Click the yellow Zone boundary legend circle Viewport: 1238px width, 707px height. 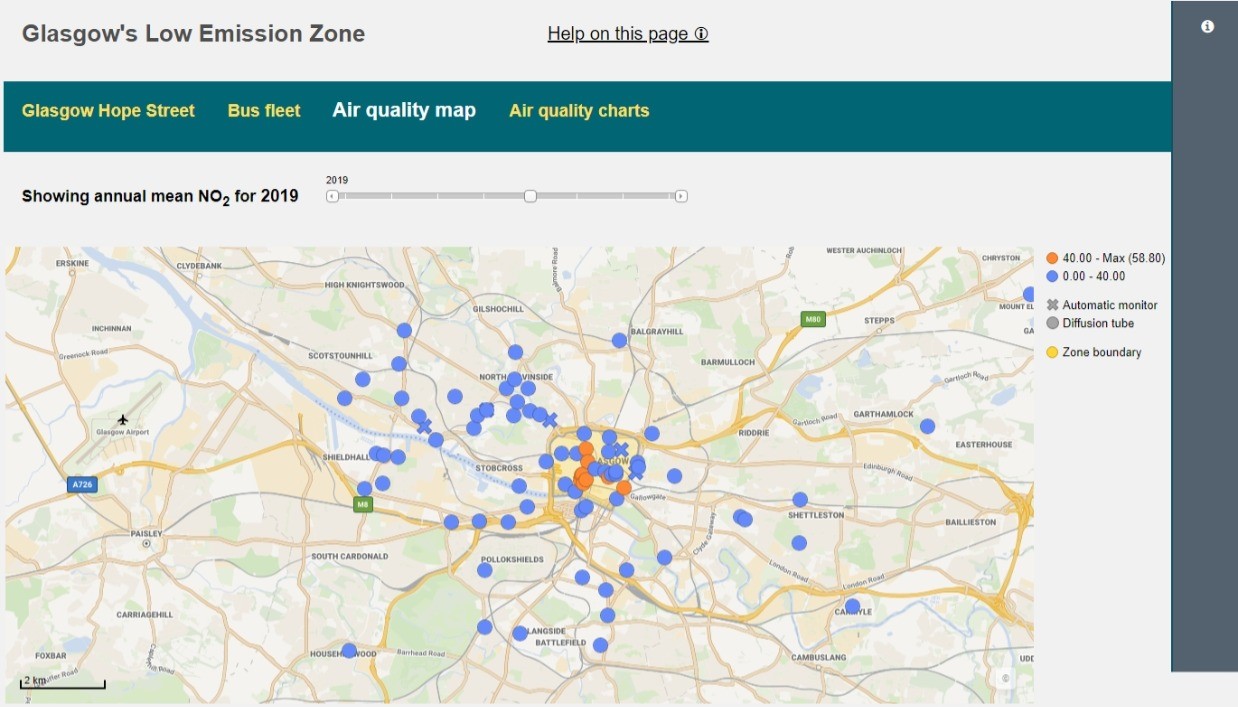pyautogui.click(x=1052, y=352)
